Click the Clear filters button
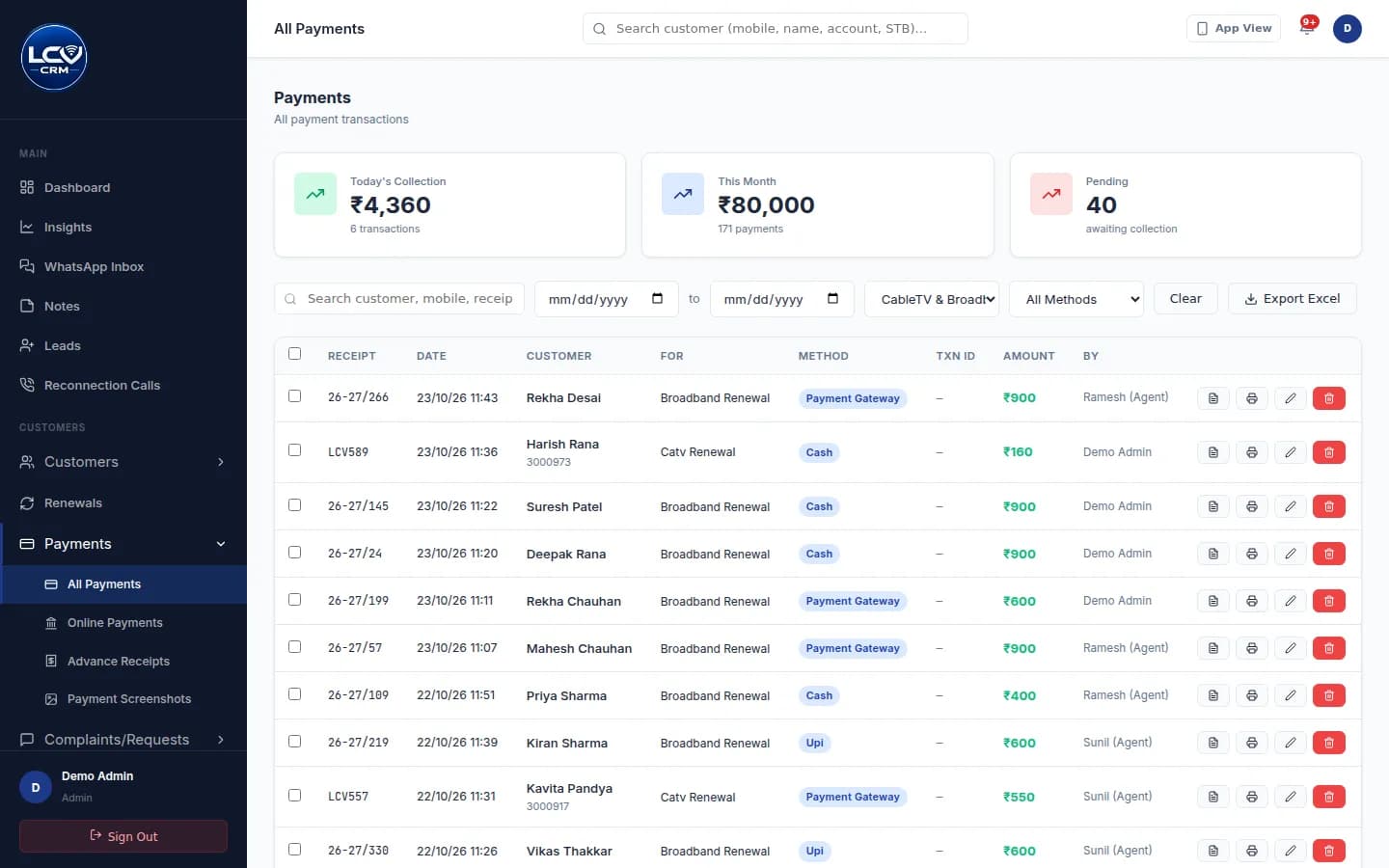The image size is (1389, 868). pyautogui.click(x=1185, y=298)
